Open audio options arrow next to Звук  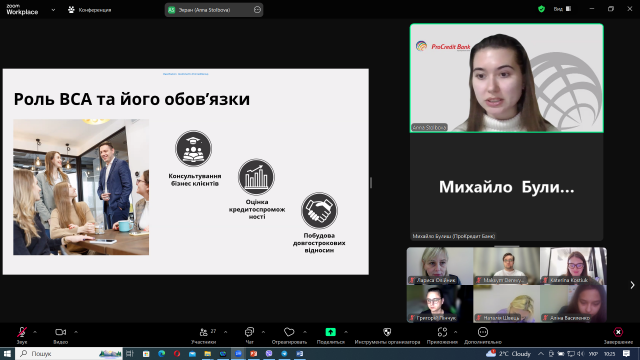[x=35, y=332]
